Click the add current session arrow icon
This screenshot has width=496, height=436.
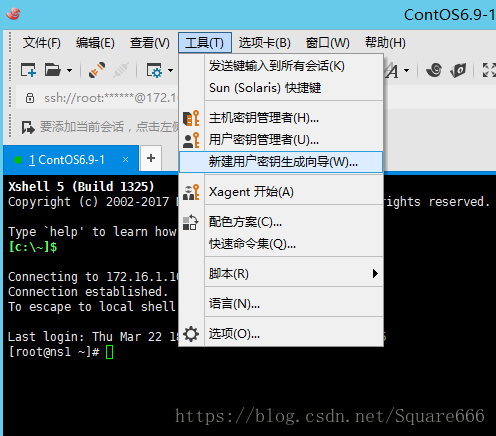point(28,127)
